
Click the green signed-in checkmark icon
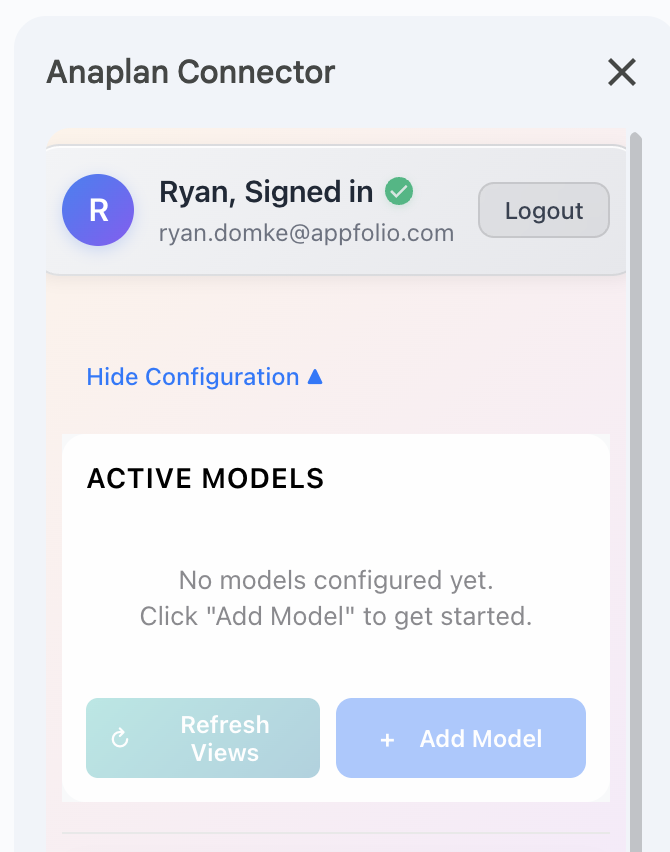pyautogui.click(x=400, y=191)
